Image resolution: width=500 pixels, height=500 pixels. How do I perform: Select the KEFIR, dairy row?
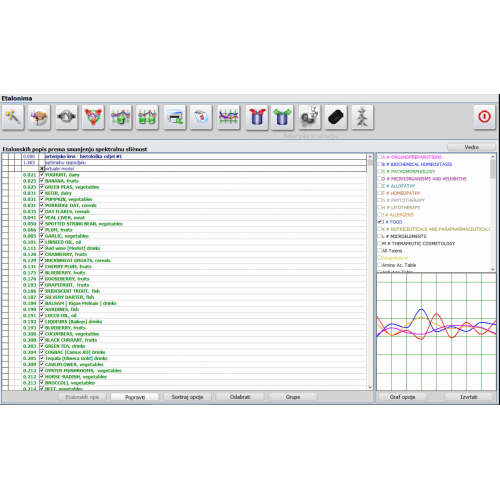pyautogui.click(x=184, y=193)
